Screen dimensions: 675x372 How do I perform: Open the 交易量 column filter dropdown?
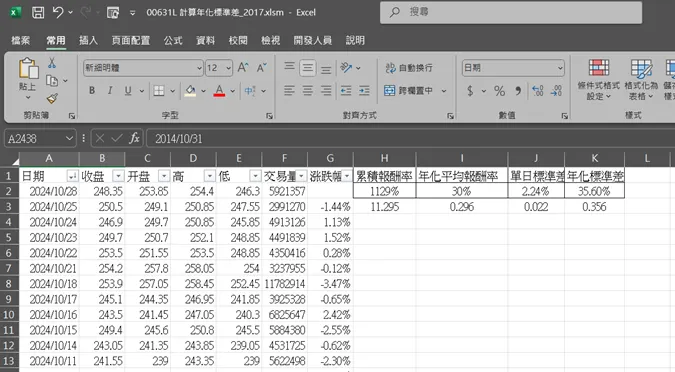(x=301, y=176)
